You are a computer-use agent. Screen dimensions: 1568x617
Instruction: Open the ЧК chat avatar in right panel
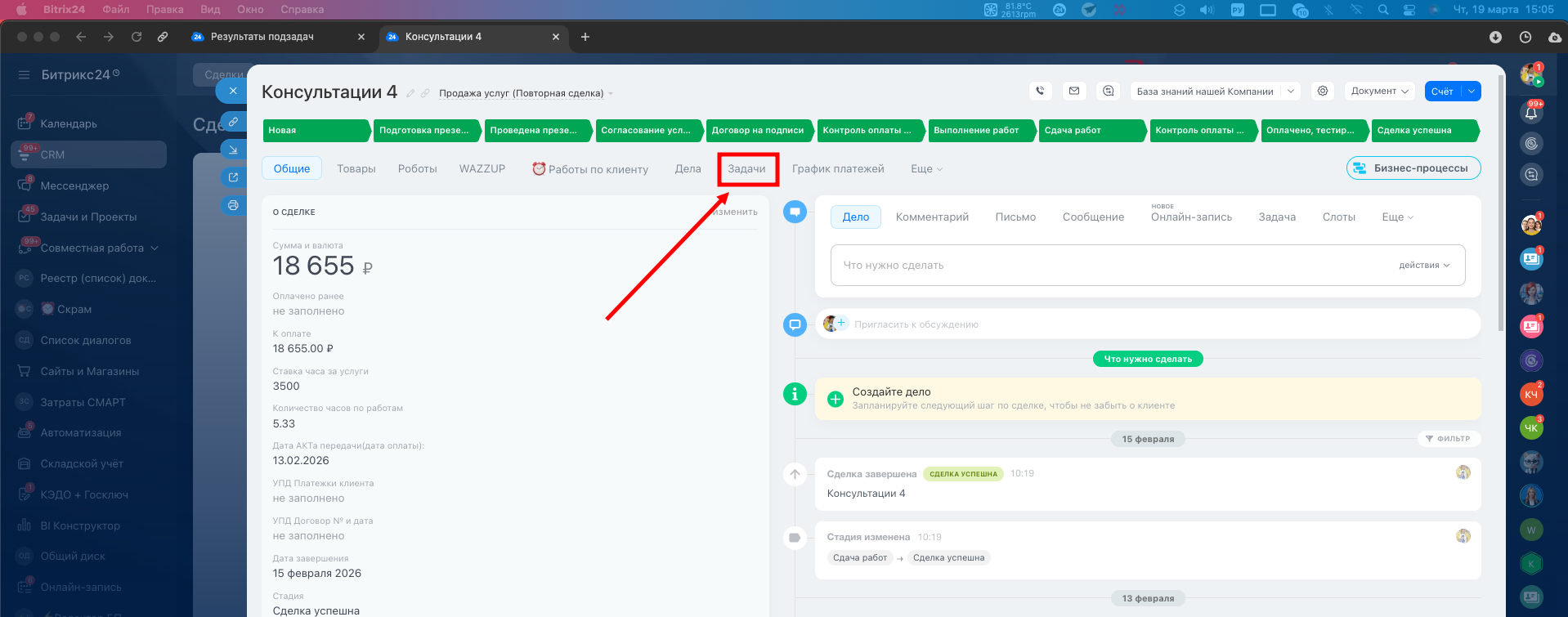1531,427
